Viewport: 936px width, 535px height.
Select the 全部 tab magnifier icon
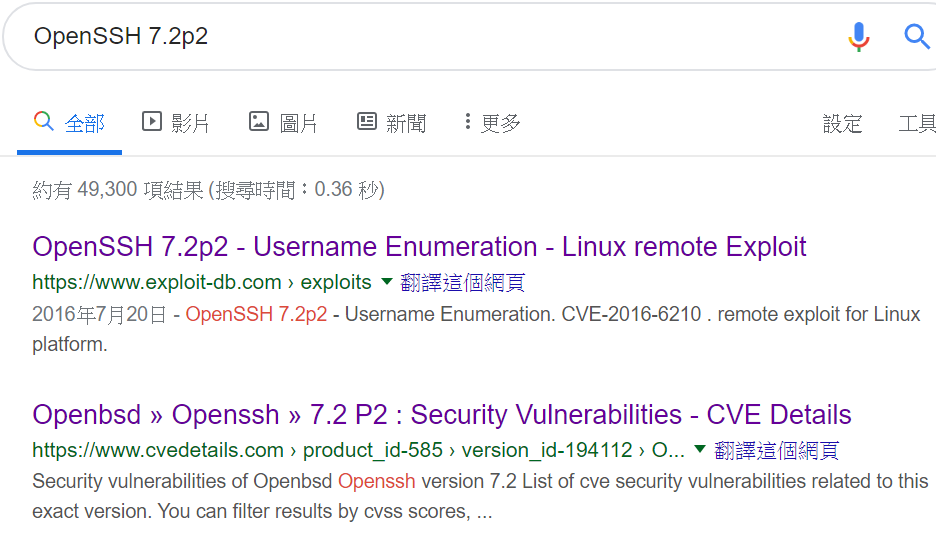pyautogui.click(x=44, y=121)
